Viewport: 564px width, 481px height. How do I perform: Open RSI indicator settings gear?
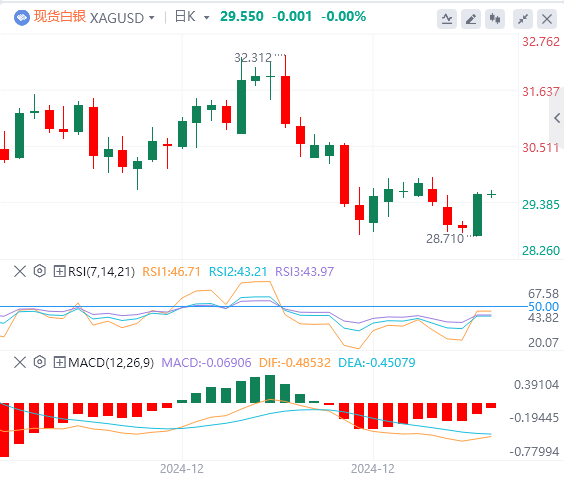click(x=40, y=271)
